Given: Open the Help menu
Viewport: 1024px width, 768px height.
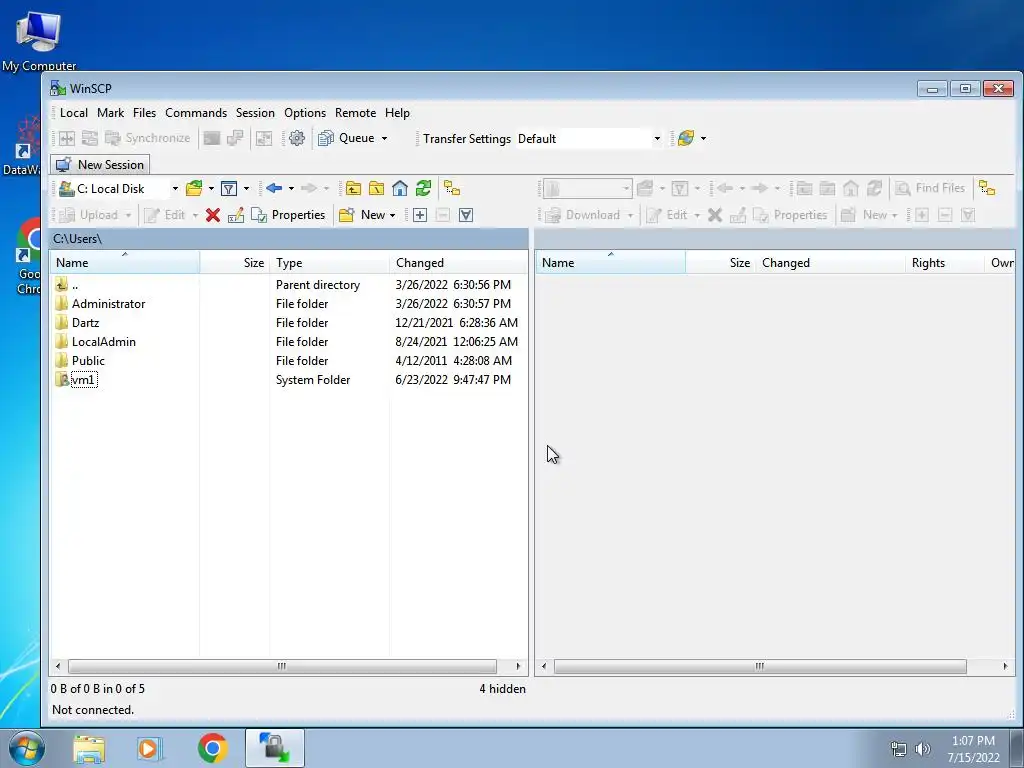Looking at the screenshot, I should point(397,113).
